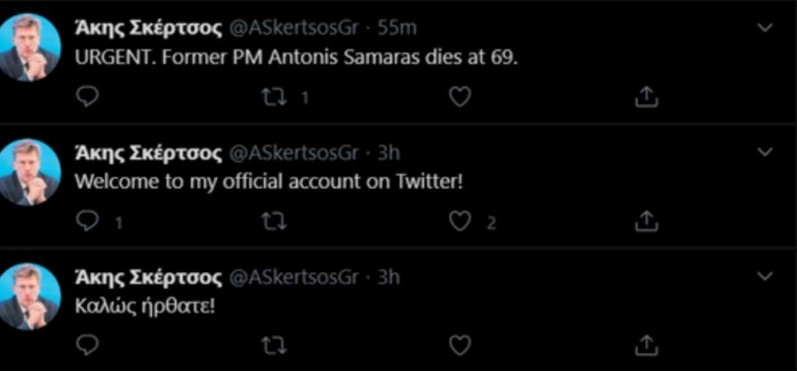
Task: Open Άκης Σκέρτσος name on first tweet
Action: point(148,29)
